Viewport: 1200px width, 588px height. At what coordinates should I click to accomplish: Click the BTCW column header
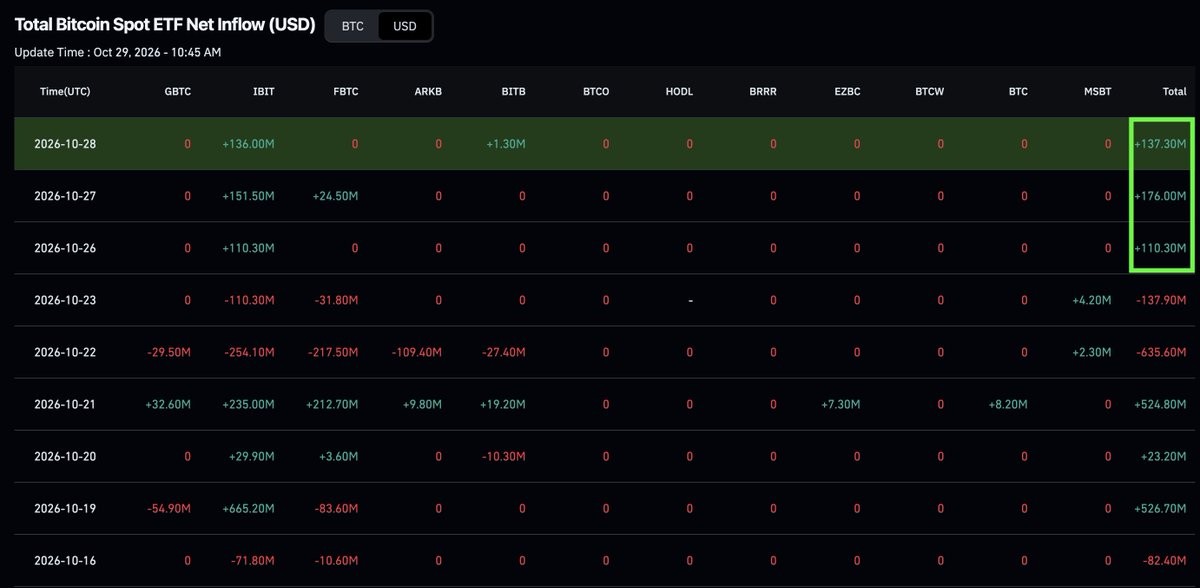(x=929, y=91)
